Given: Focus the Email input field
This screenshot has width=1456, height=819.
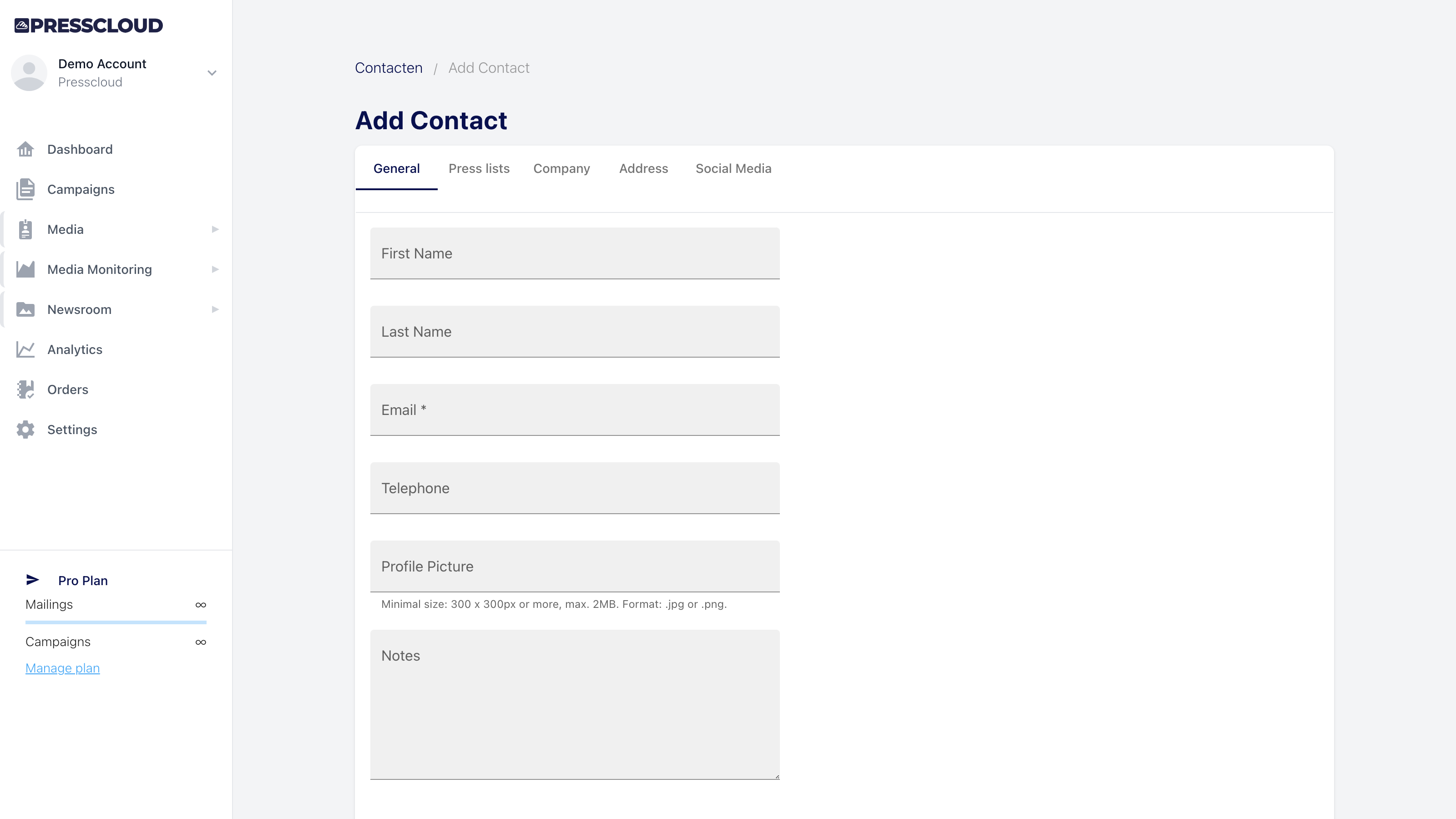Looking at the screenshot, I should [575, 410].
